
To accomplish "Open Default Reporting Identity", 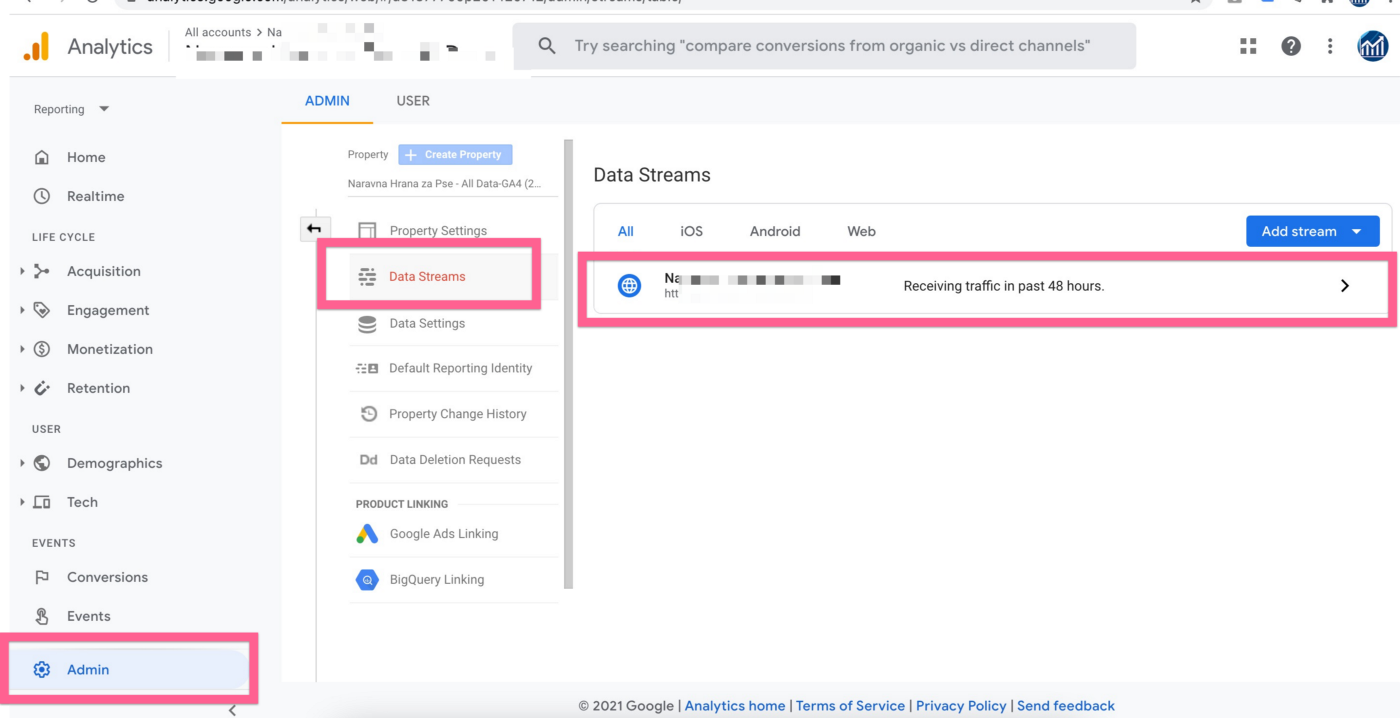I will pos(461,368).
